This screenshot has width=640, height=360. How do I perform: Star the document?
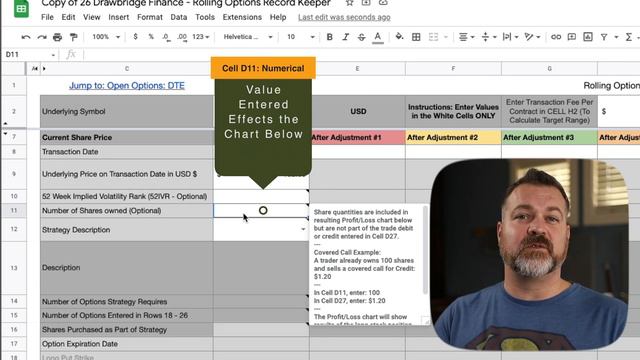click(x=349, y=2)
